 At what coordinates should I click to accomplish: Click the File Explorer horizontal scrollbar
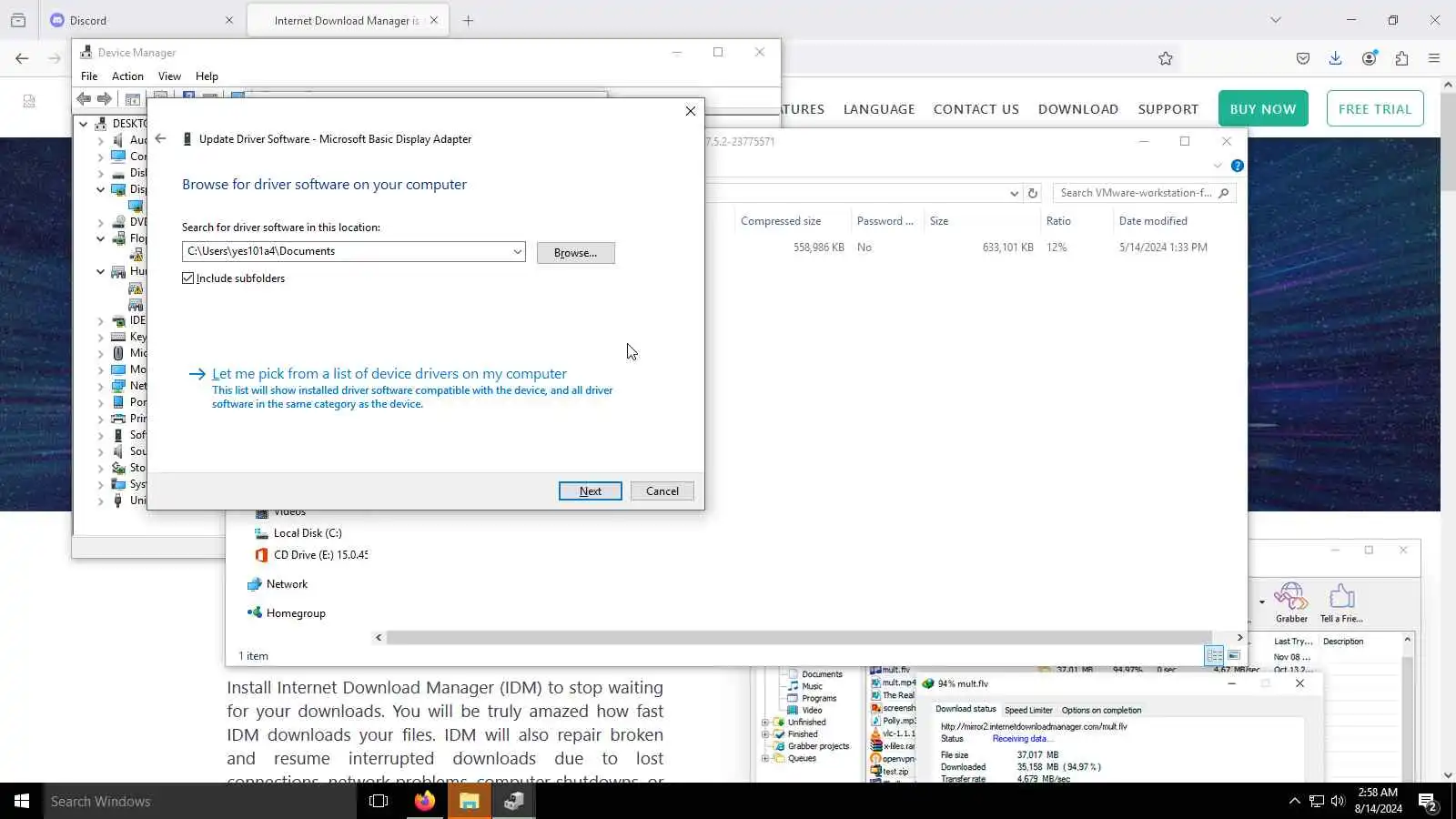(x=799, y=638)
